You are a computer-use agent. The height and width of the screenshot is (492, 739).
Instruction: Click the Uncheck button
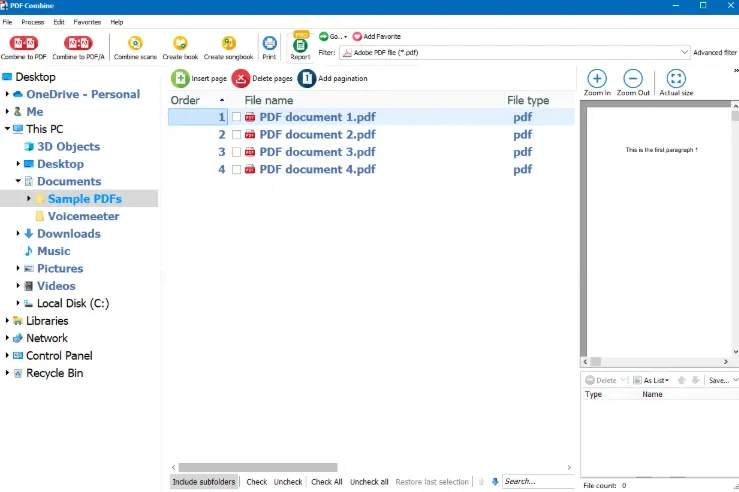(x=288, y=482)
